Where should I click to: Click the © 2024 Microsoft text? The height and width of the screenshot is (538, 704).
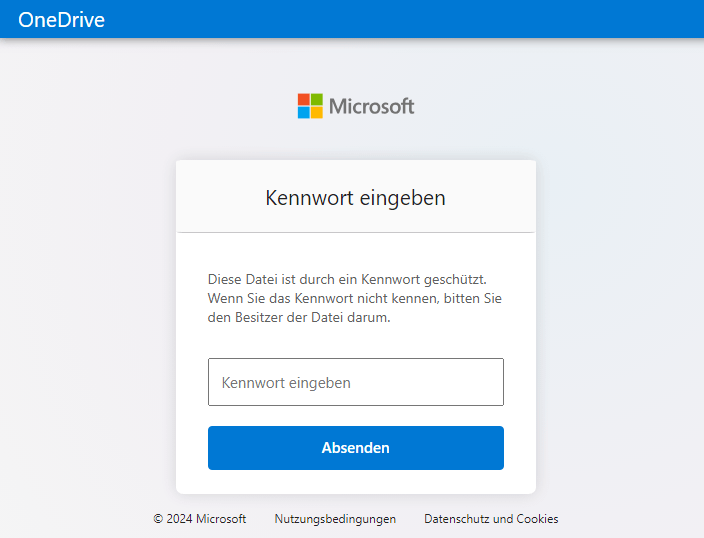tap(200, 519)
